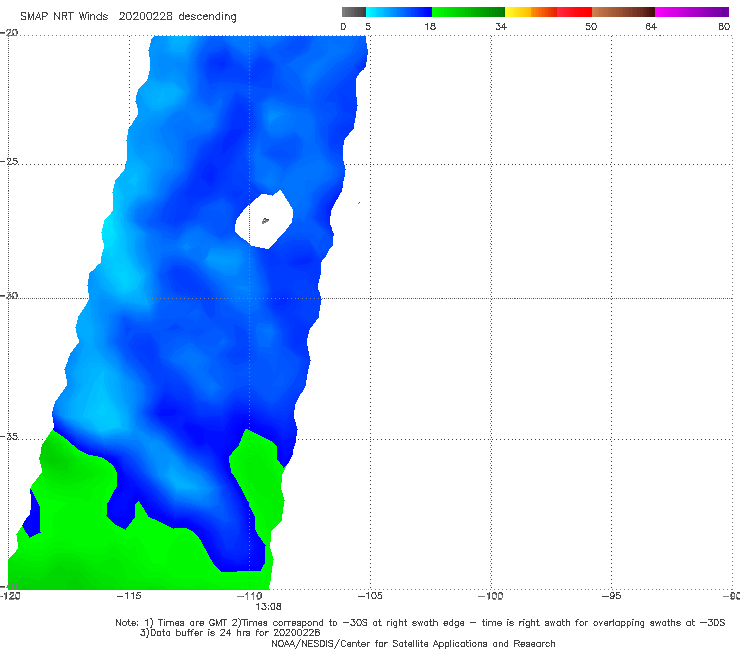Select the gray 0-5 colorbar segment
The height and width of the screenshot is (650, 740).
(x=354, y=12)
